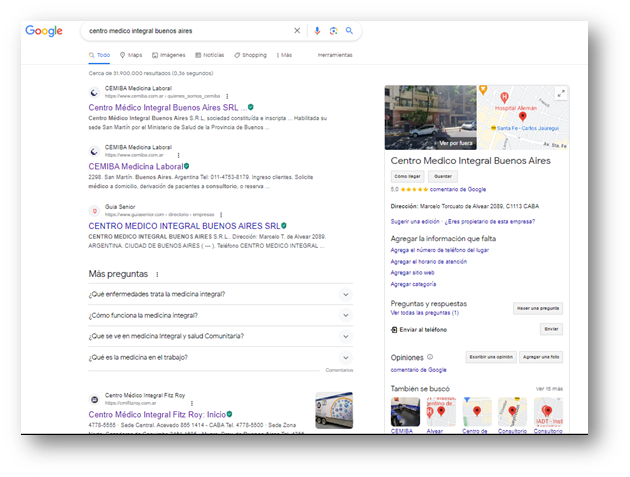Image resolution: width=630 pixels, height=477 pixels.
Task: Open the Noticias tab
Action: pyautogui.click(x=209, y=55)
